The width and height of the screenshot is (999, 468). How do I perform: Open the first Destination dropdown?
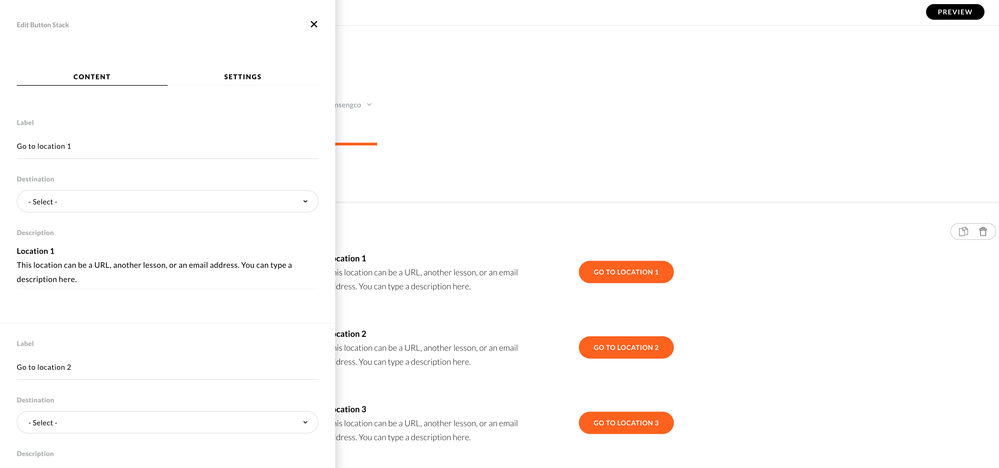point(167,202)
